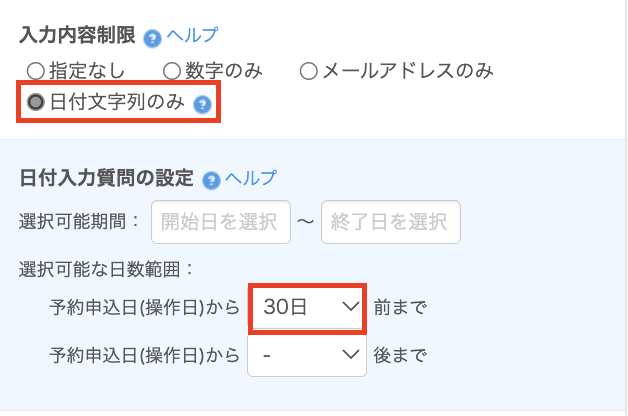Open the 30日 前まで dropdown
The height and width of the screenshot is (416, 628).
(x=309, y=307)
